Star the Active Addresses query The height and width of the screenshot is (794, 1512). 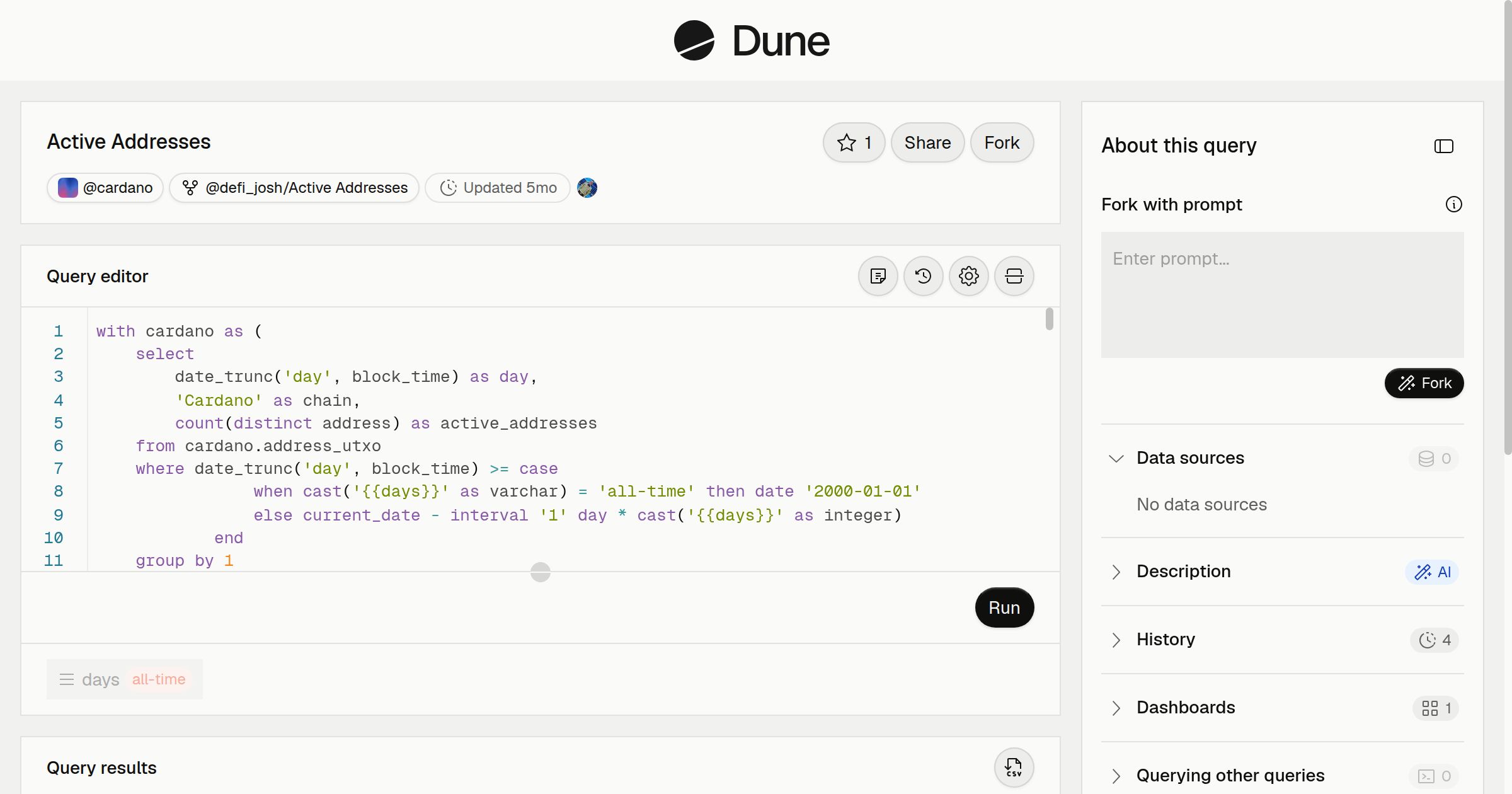(854, 142)
